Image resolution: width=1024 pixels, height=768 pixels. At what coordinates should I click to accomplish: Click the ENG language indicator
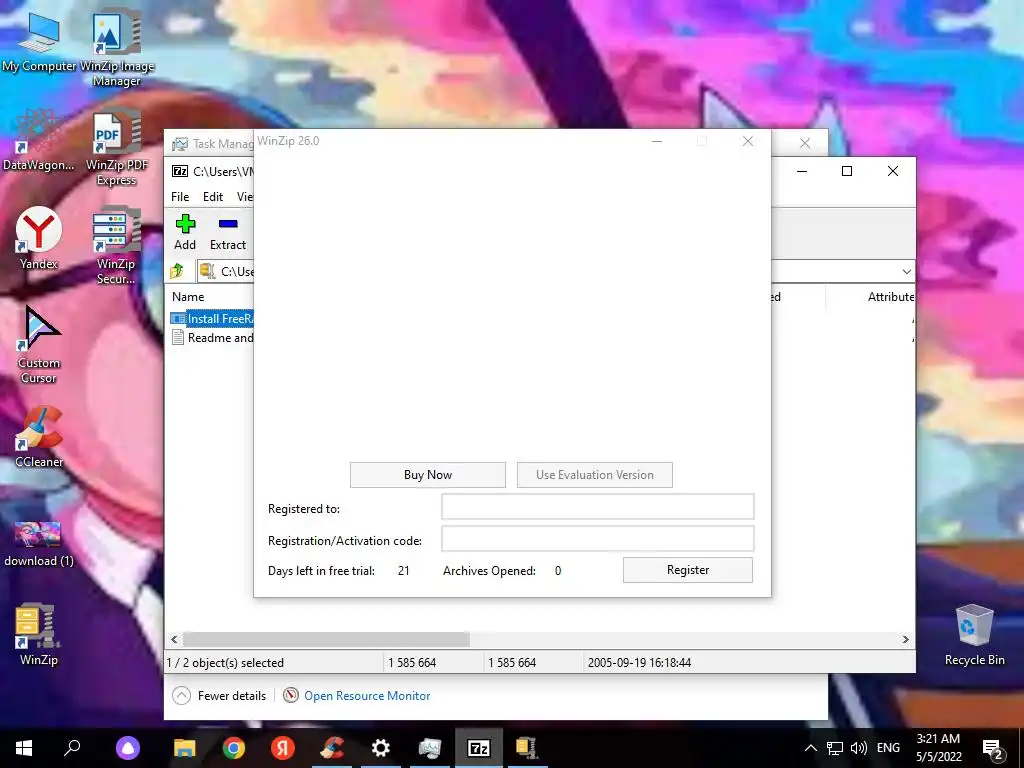(x=888, y=748)
